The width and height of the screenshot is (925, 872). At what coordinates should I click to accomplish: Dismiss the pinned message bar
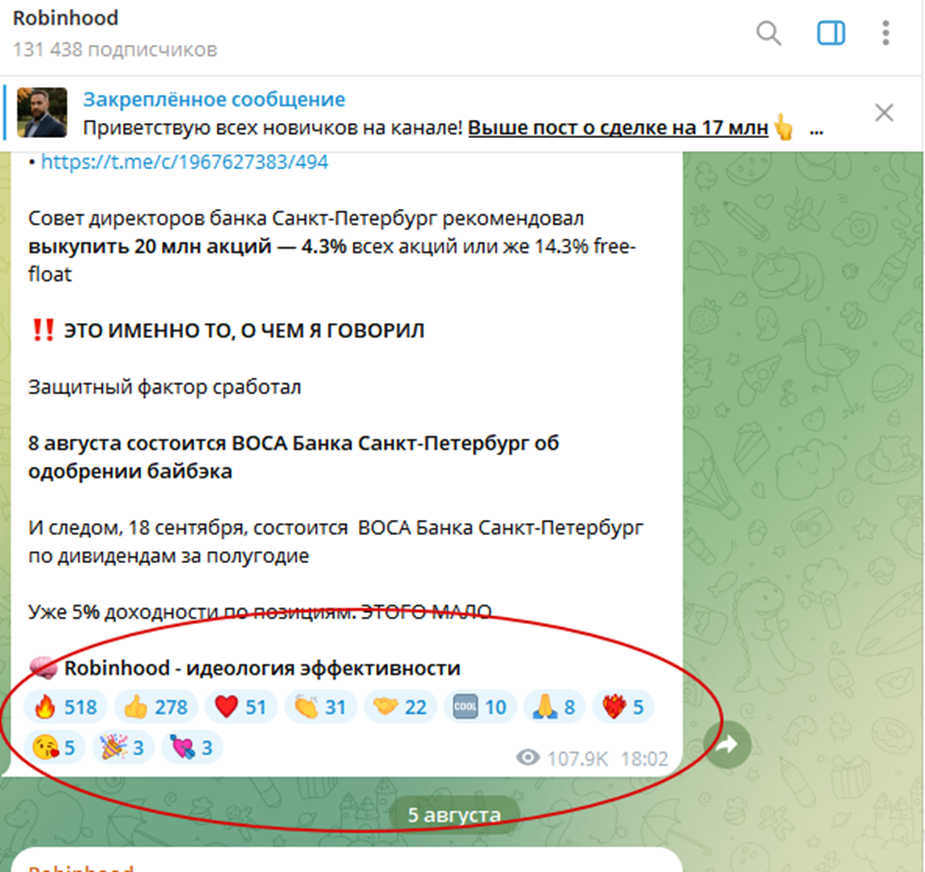pos(884,113)
